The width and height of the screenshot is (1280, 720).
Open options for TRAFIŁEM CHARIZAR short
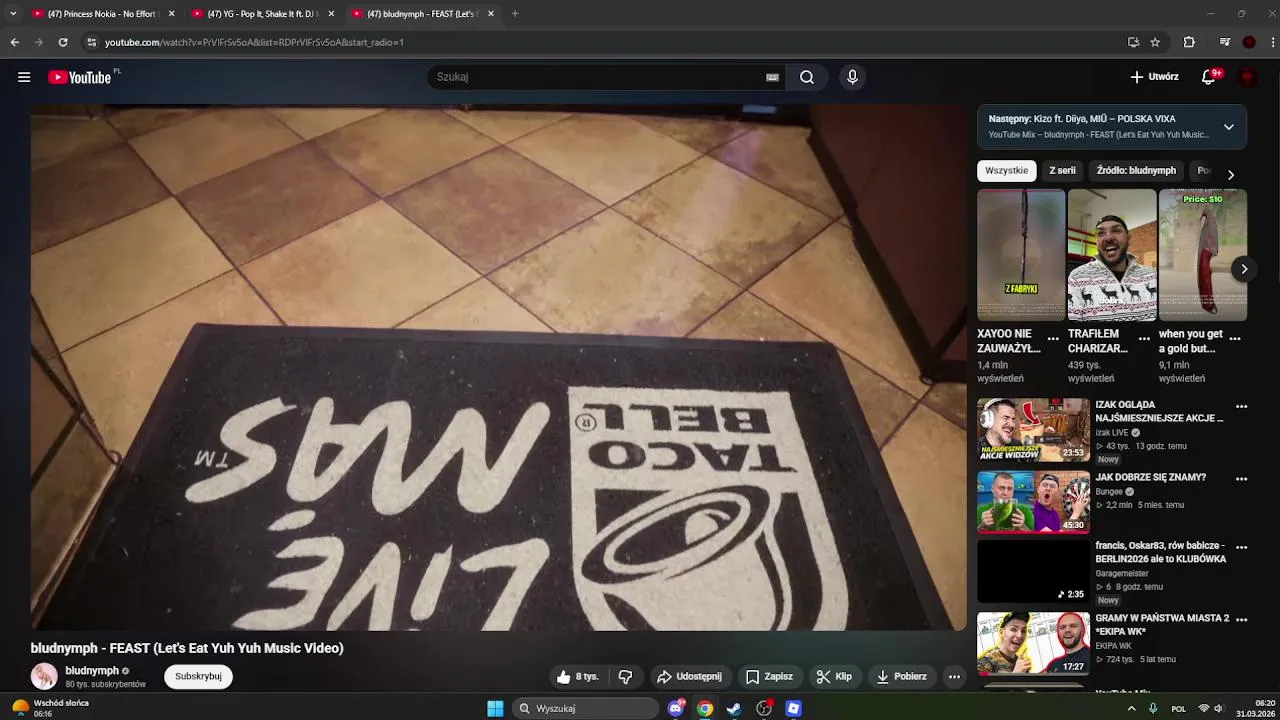pyautogui.click(x=1144, y=339)
